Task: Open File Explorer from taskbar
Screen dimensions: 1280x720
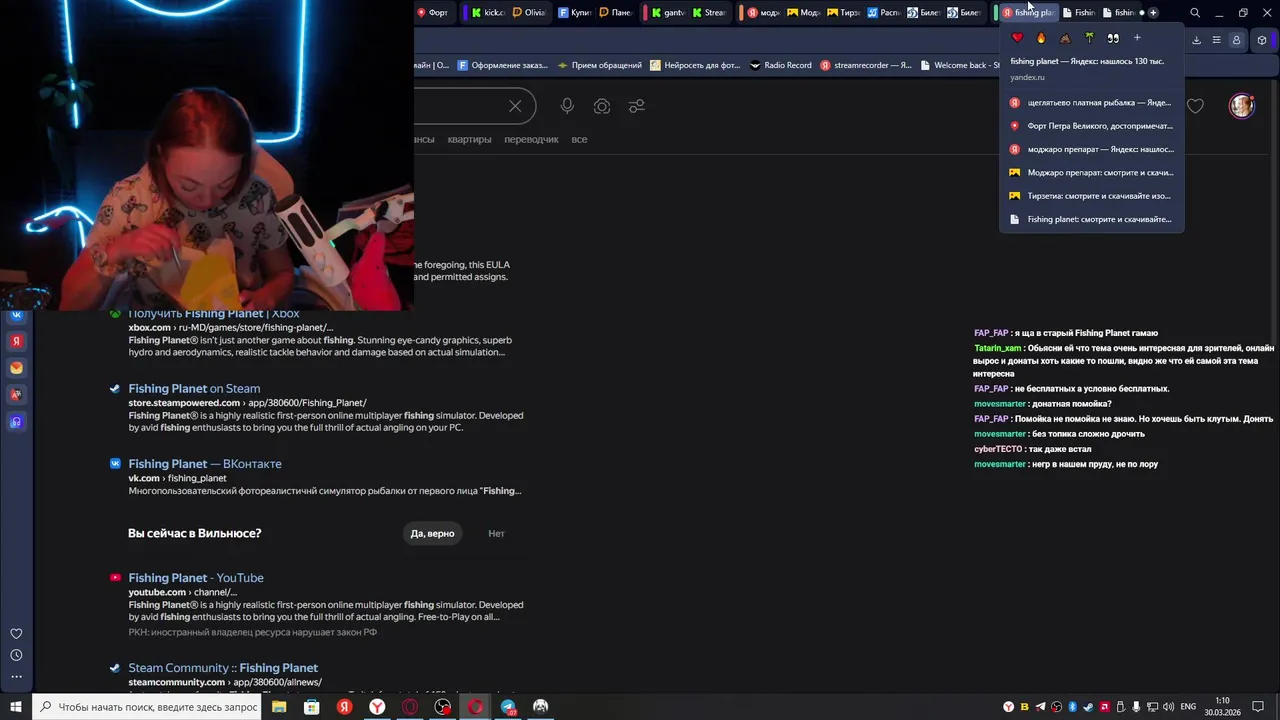Action: click(x=279, y=707)
